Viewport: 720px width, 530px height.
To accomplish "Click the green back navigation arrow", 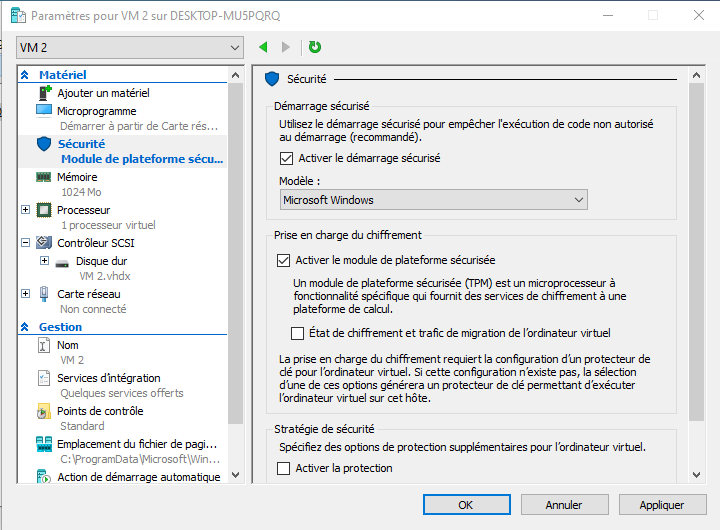I will coord(263,47).
